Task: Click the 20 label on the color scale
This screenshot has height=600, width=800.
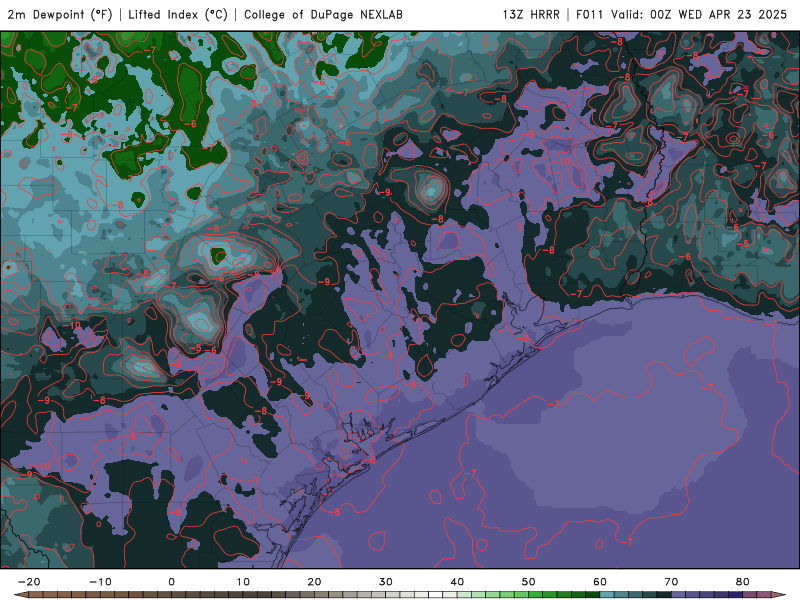Action: pos(314,582)
